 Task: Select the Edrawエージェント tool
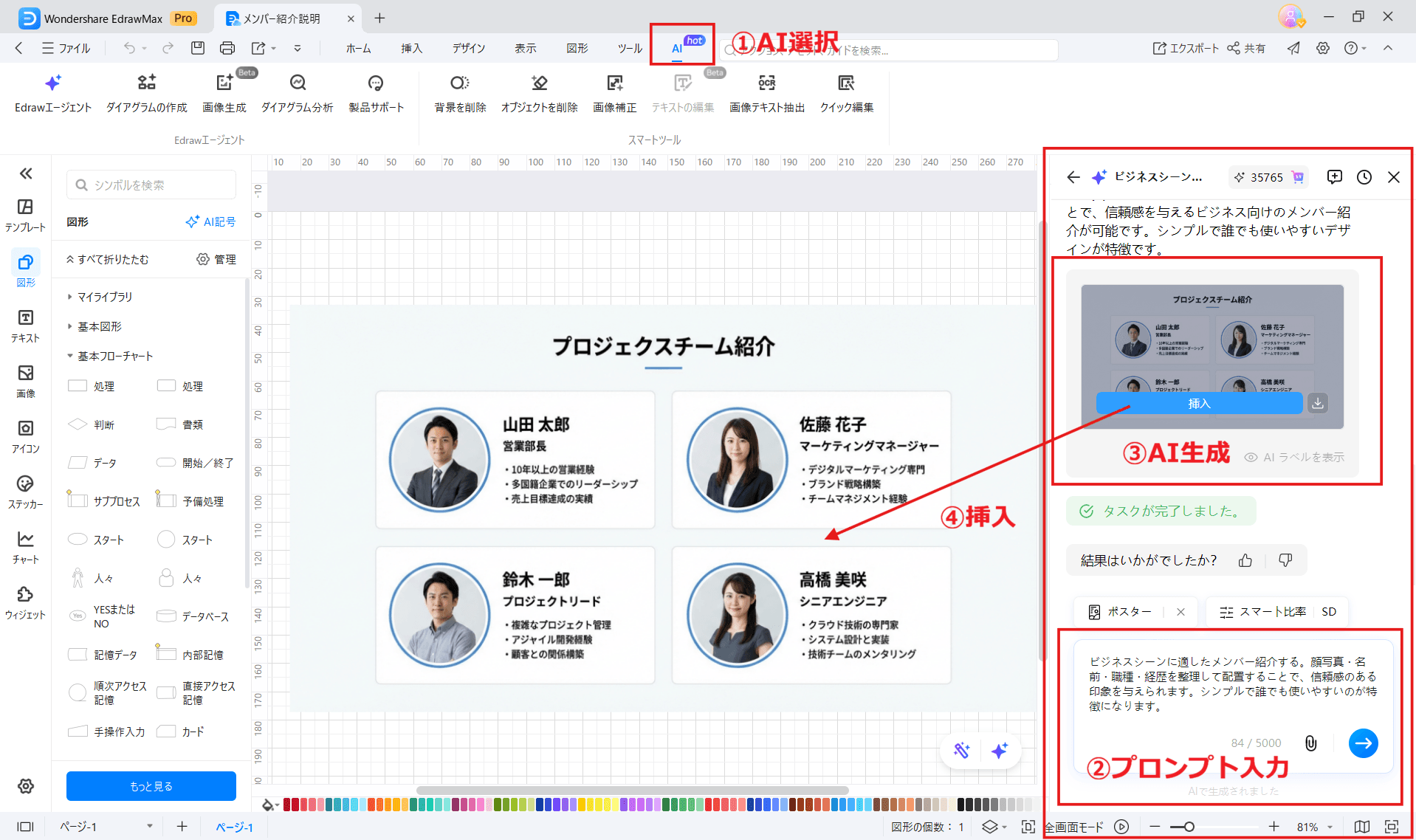(x=52, y=93)
